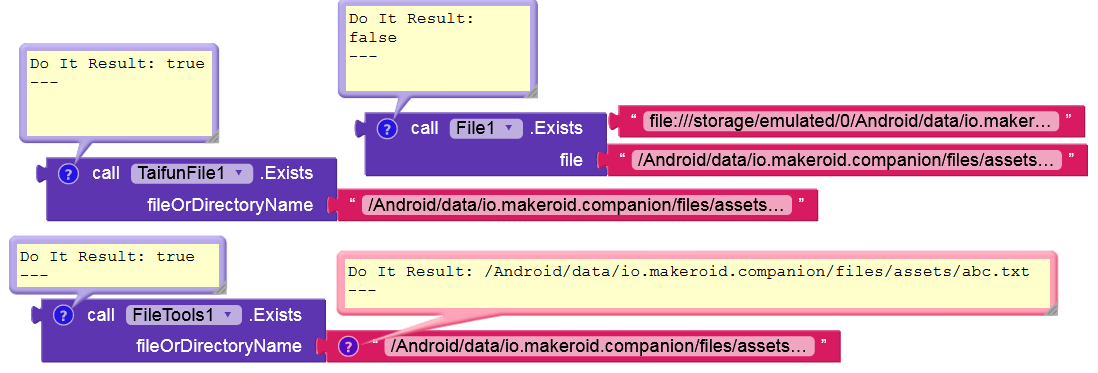Image resolution: width=1098 pixels, height=373 pixels.
Task: Click the resize handle of FileTools1 true bubble
Action: coord(220,288)
